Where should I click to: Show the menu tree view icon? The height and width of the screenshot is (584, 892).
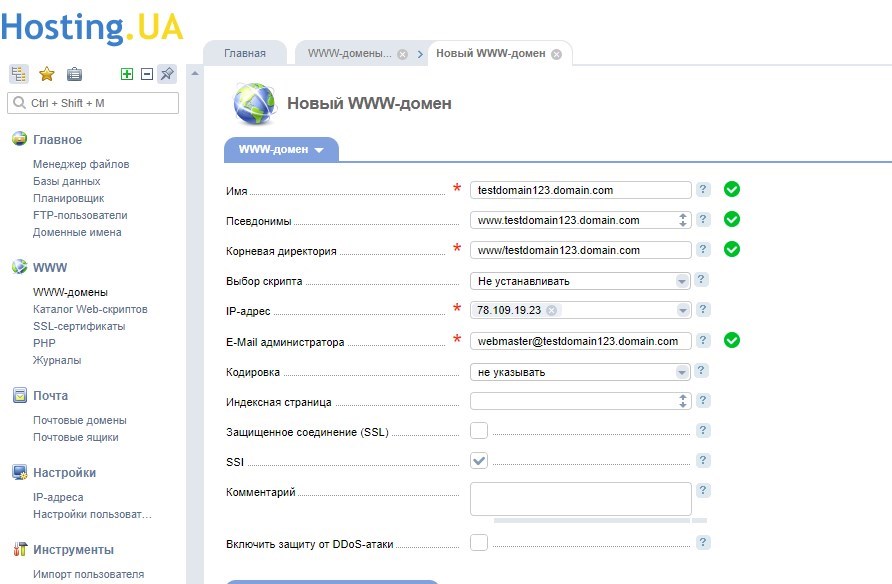[19, 74]
